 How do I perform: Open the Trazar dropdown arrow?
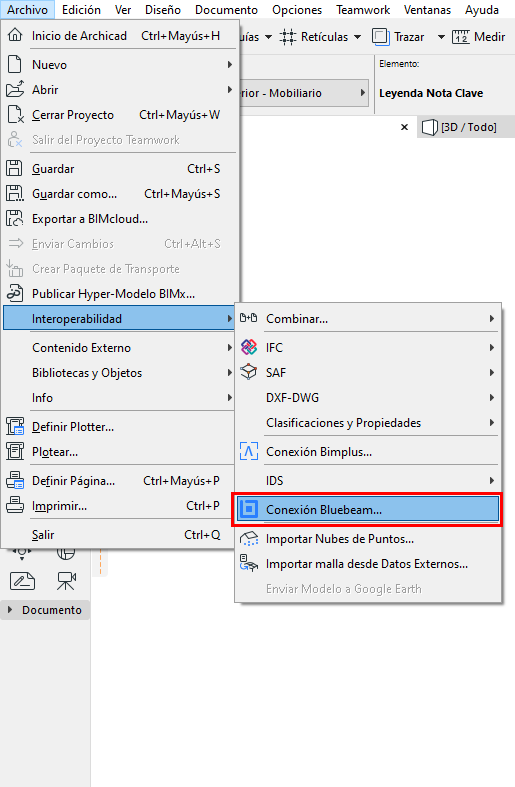(441, 37)
